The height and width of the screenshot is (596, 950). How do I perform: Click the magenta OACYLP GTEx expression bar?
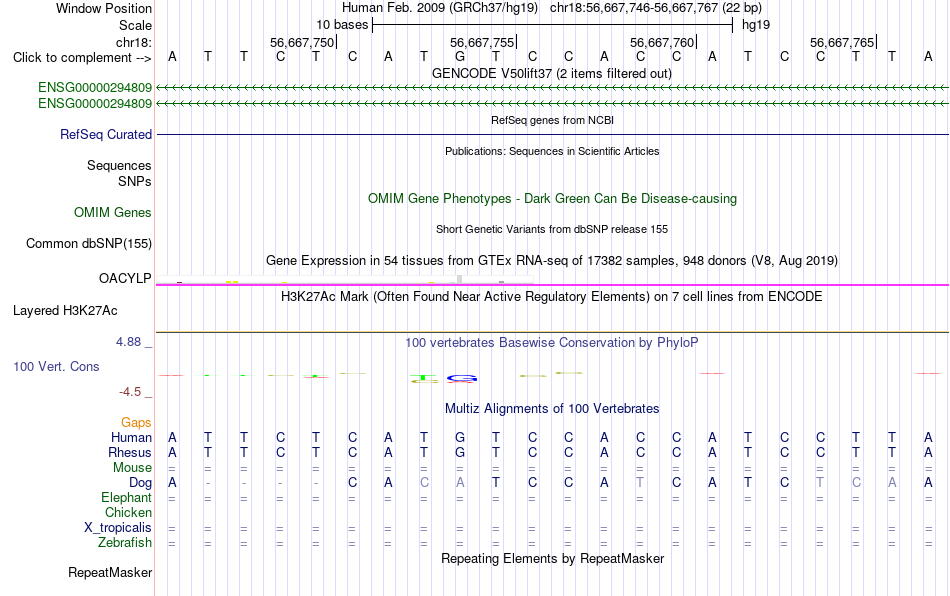(553, 285)
